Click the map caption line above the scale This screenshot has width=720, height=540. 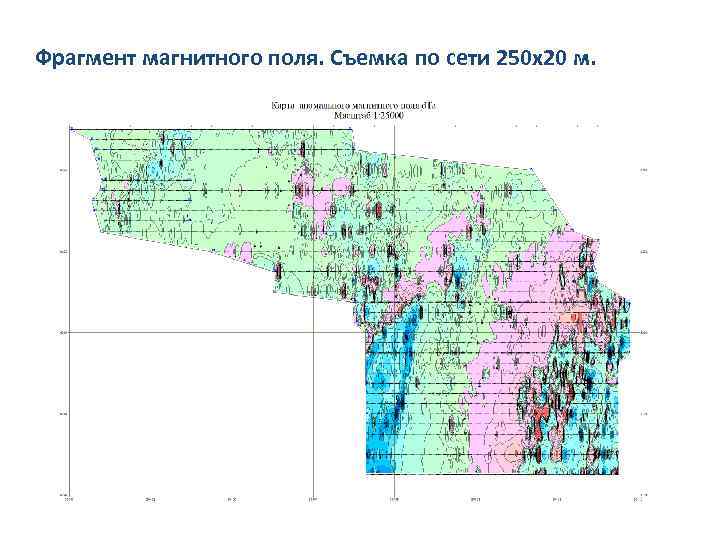click(x=354, y=106)
